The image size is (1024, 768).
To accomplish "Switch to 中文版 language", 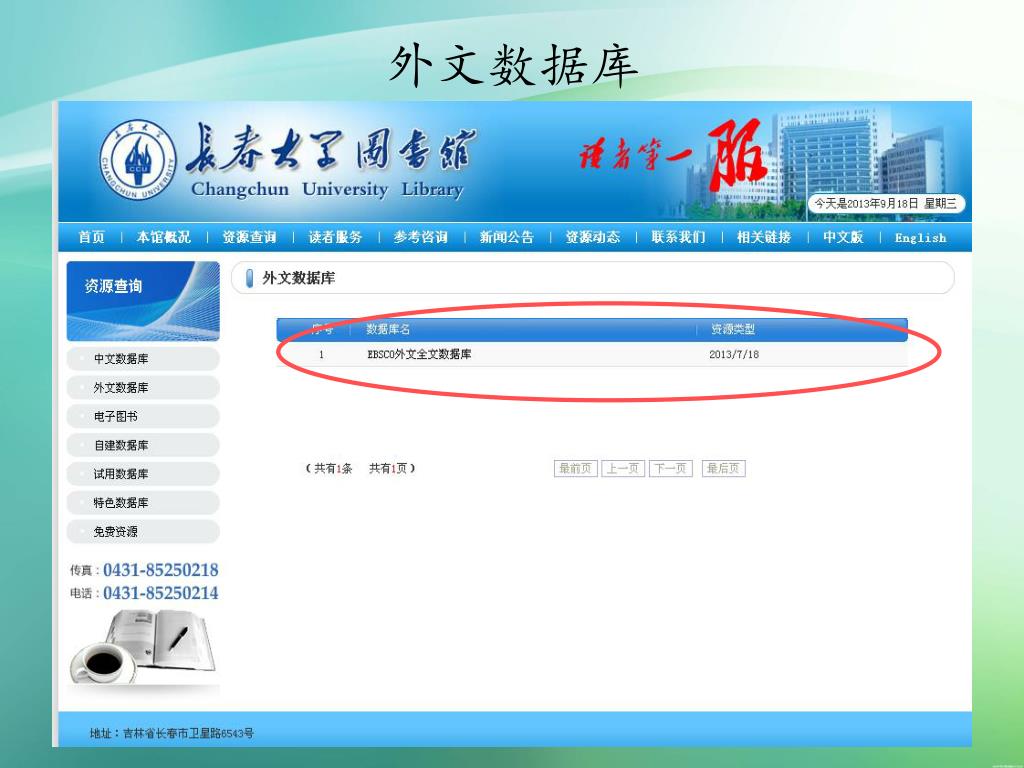I will (843, 237).
